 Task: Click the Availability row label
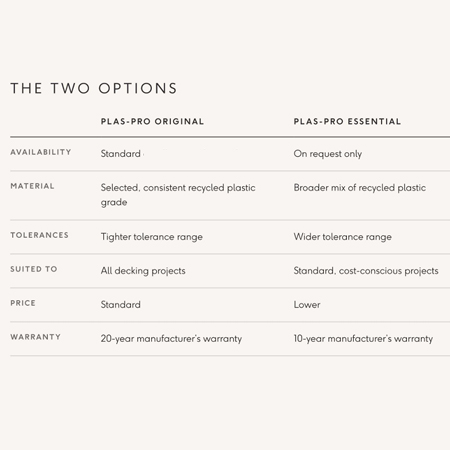click(x=41, y=152)
